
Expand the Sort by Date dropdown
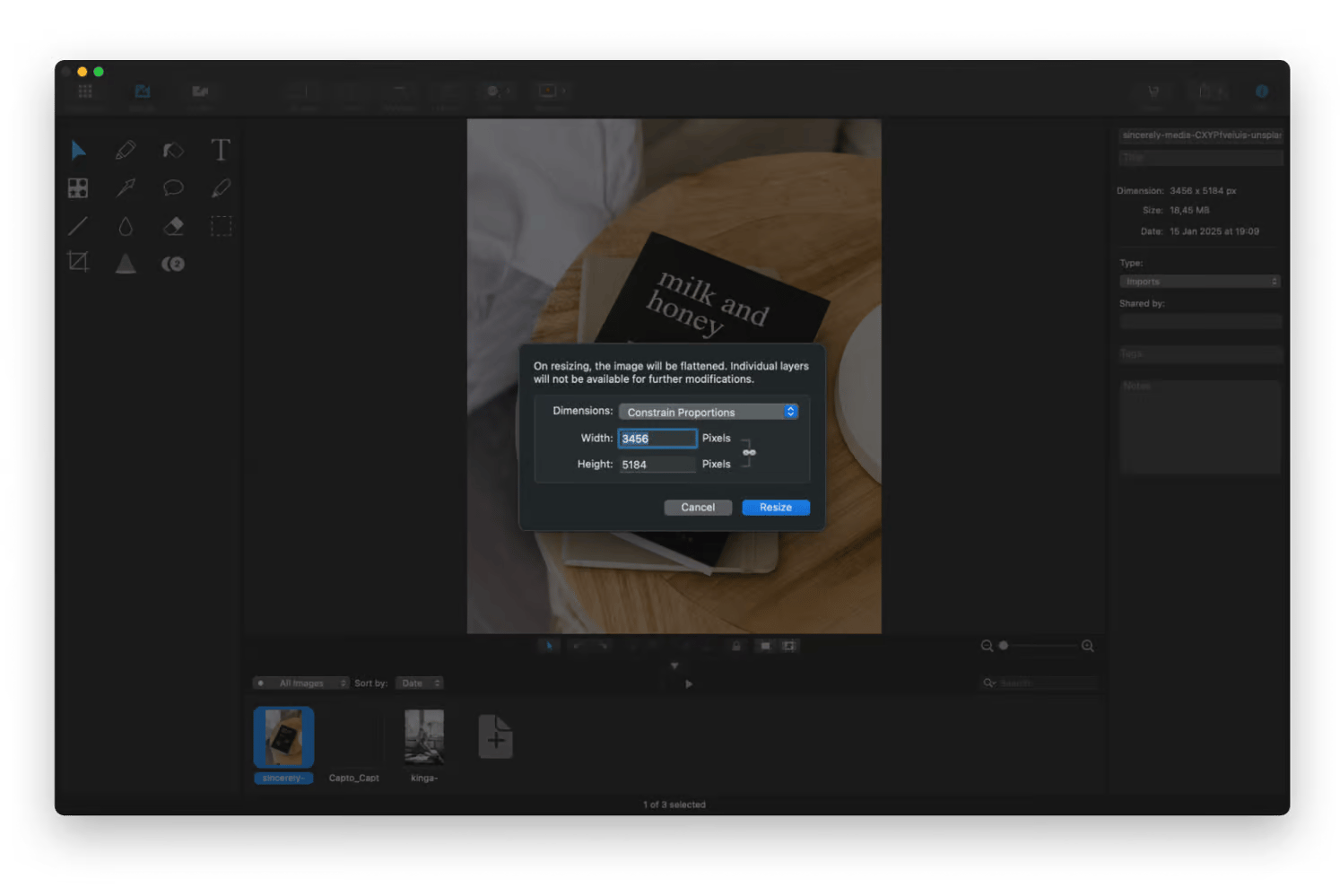pyautogui.click(x=420, y=683)
